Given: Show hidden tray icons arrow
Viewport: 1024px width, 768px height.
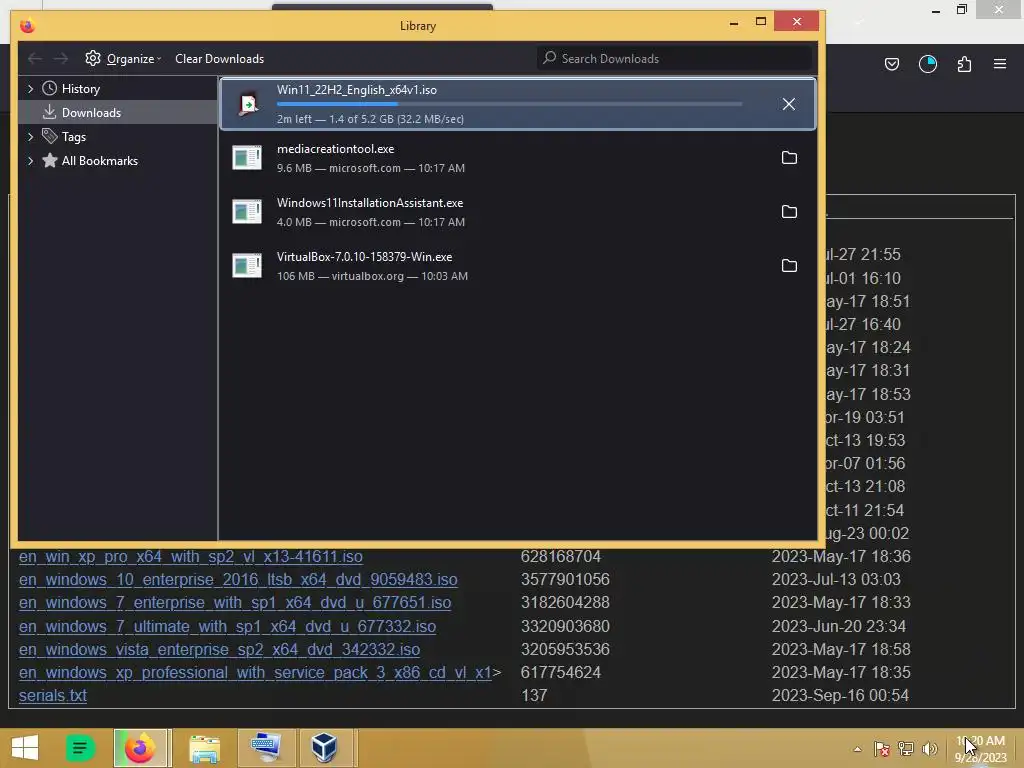Looking at the screenshot, I should point(857,749).
